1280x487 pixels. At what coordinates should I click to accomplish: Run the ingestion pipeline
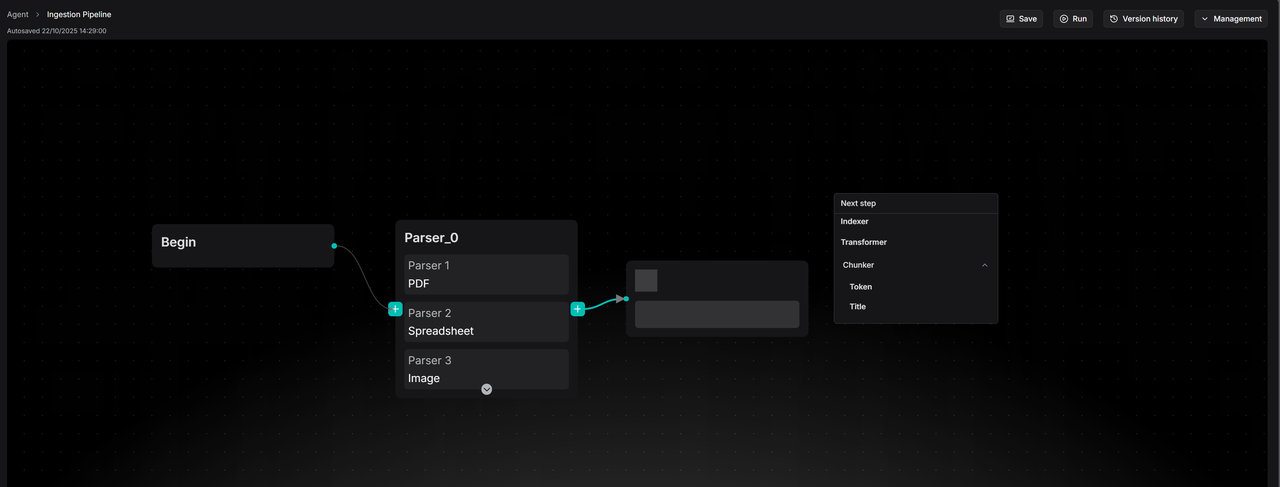pyautogui.click(x=1073, y=19)
